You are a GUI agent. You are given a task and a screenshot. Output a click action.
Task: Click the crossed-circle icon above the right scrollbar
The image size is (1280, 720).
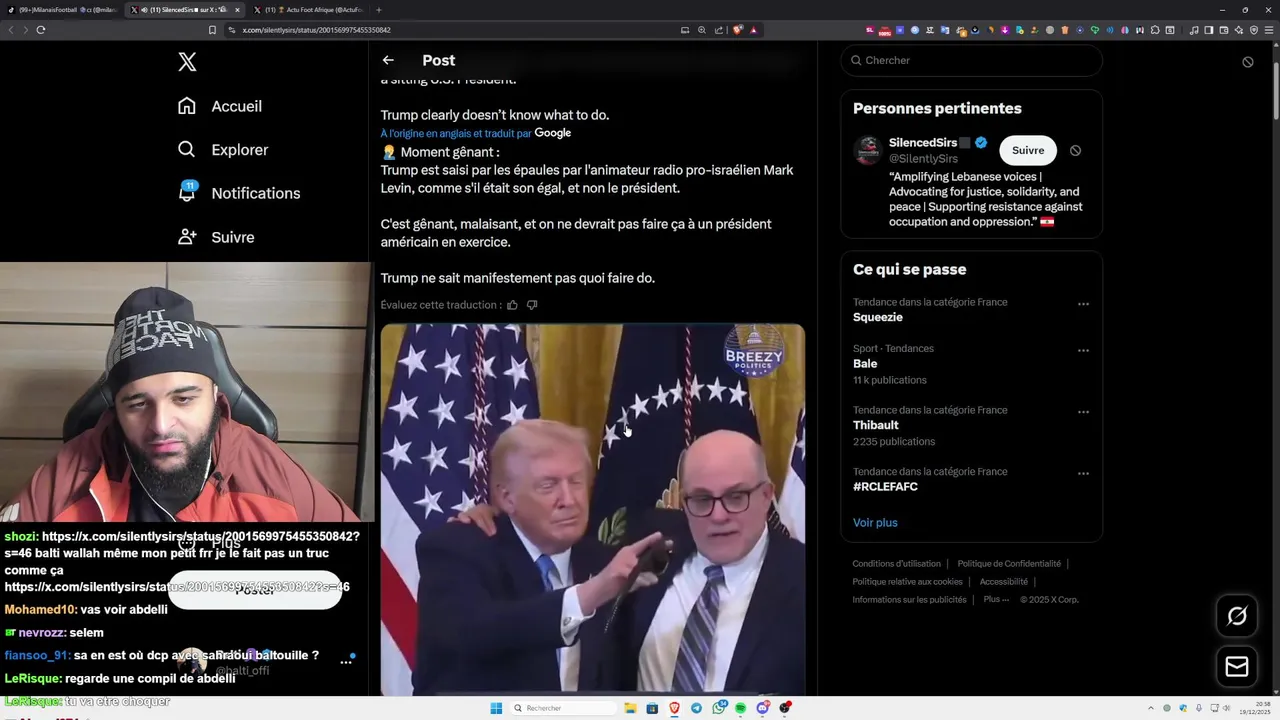tap(1248, 62)
